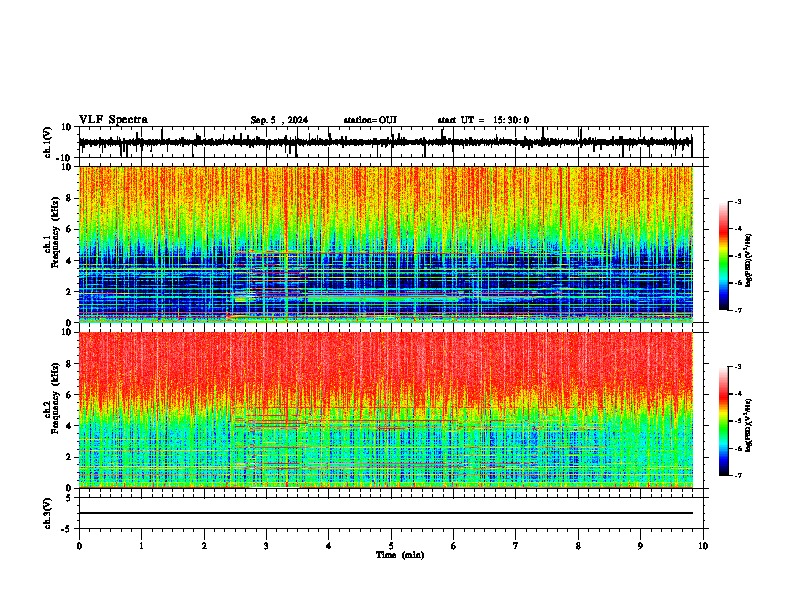The image size is (792, 612).
Task: Click the ch.1 voltage waveform trace
Action: [385, 142]
